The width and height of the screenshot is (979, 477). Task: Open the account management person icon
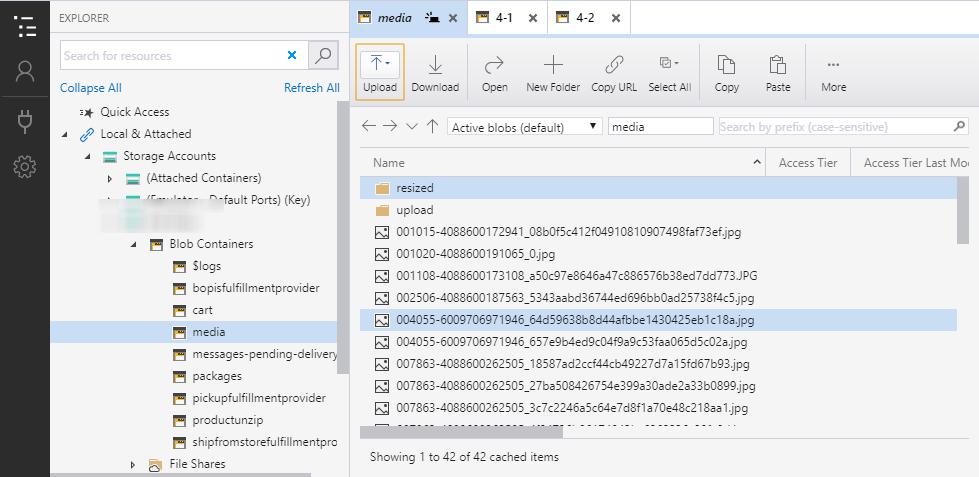tap(25, 72)
